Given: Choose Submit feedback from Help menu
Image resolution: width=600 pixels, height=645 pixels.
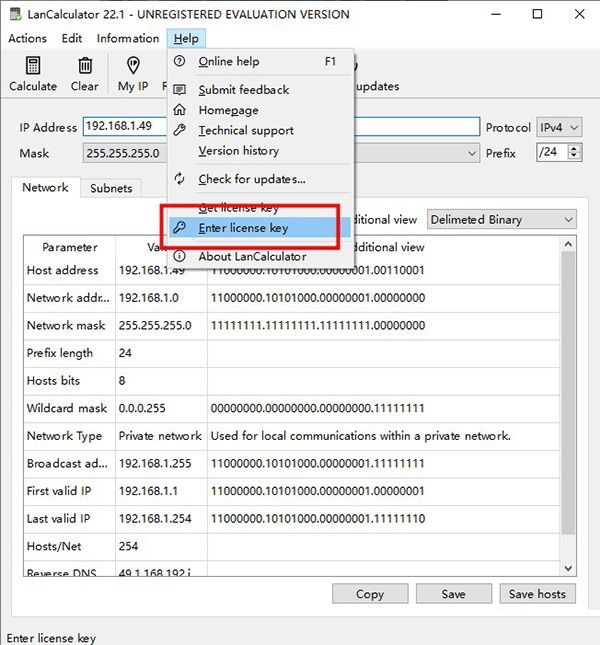Looking at the screenshot, I should [x=260, y=90].
